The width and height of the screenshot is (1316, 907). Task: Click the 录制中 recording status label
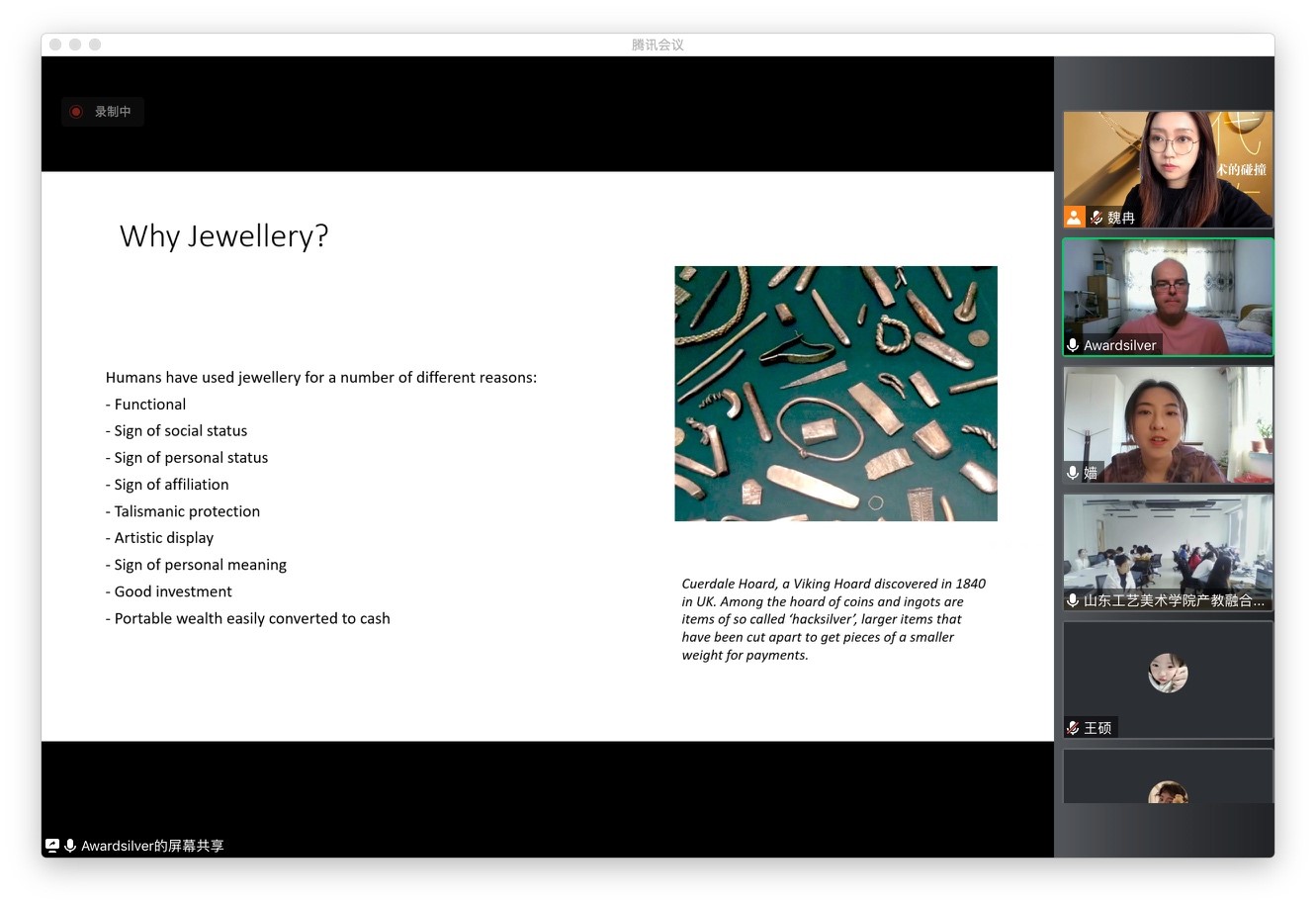(113, 112)
